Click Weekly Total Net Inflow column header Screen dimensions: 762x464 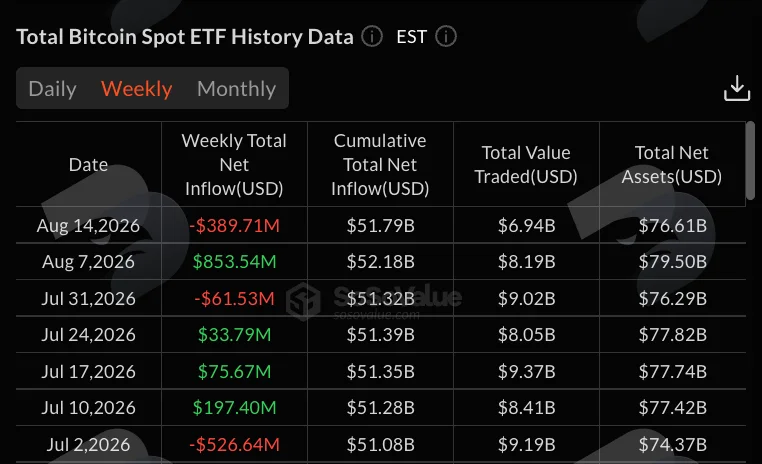click(234, 165)
